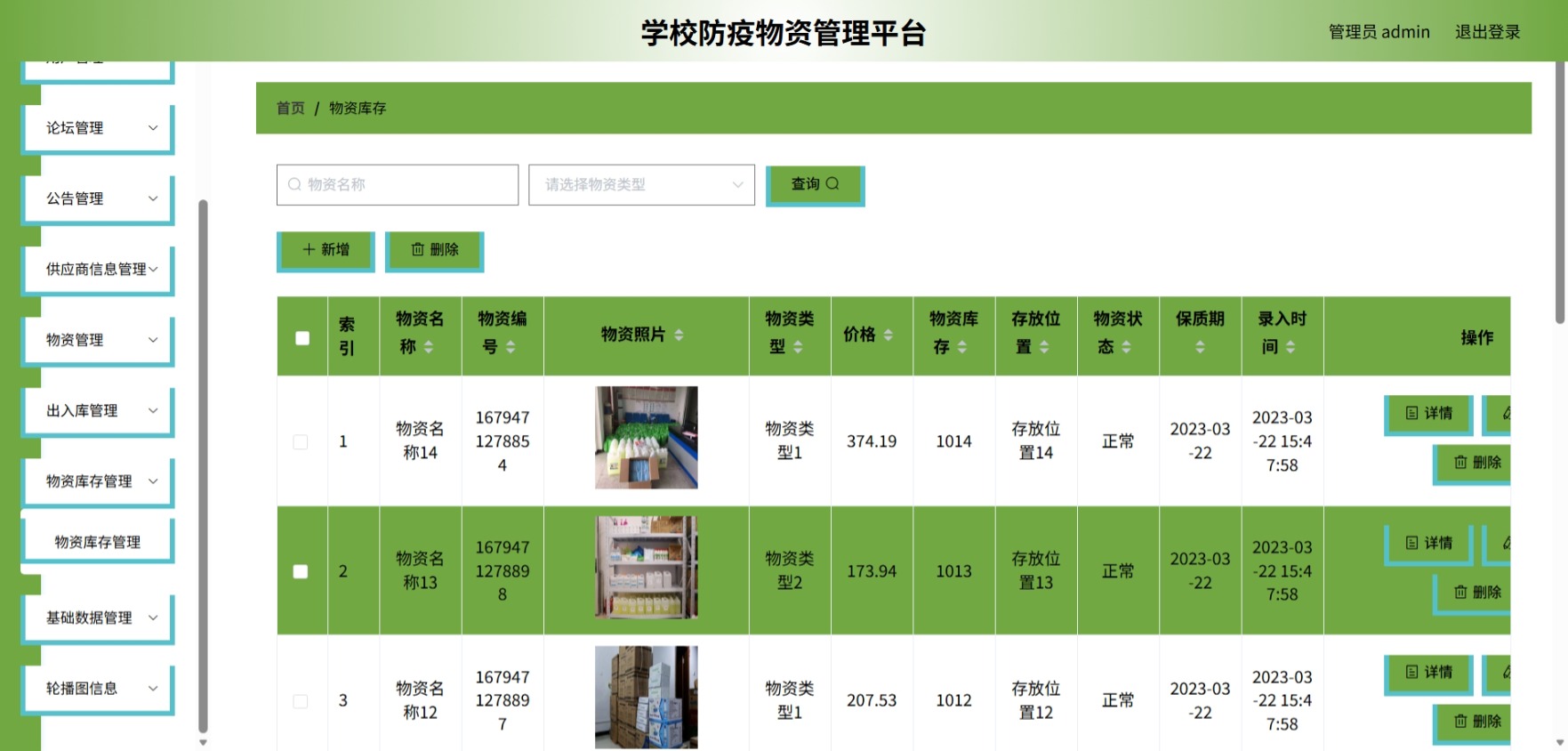Click sort icon for 存放位置 column
1568x751 pixels.
(x=1044, y=347)
